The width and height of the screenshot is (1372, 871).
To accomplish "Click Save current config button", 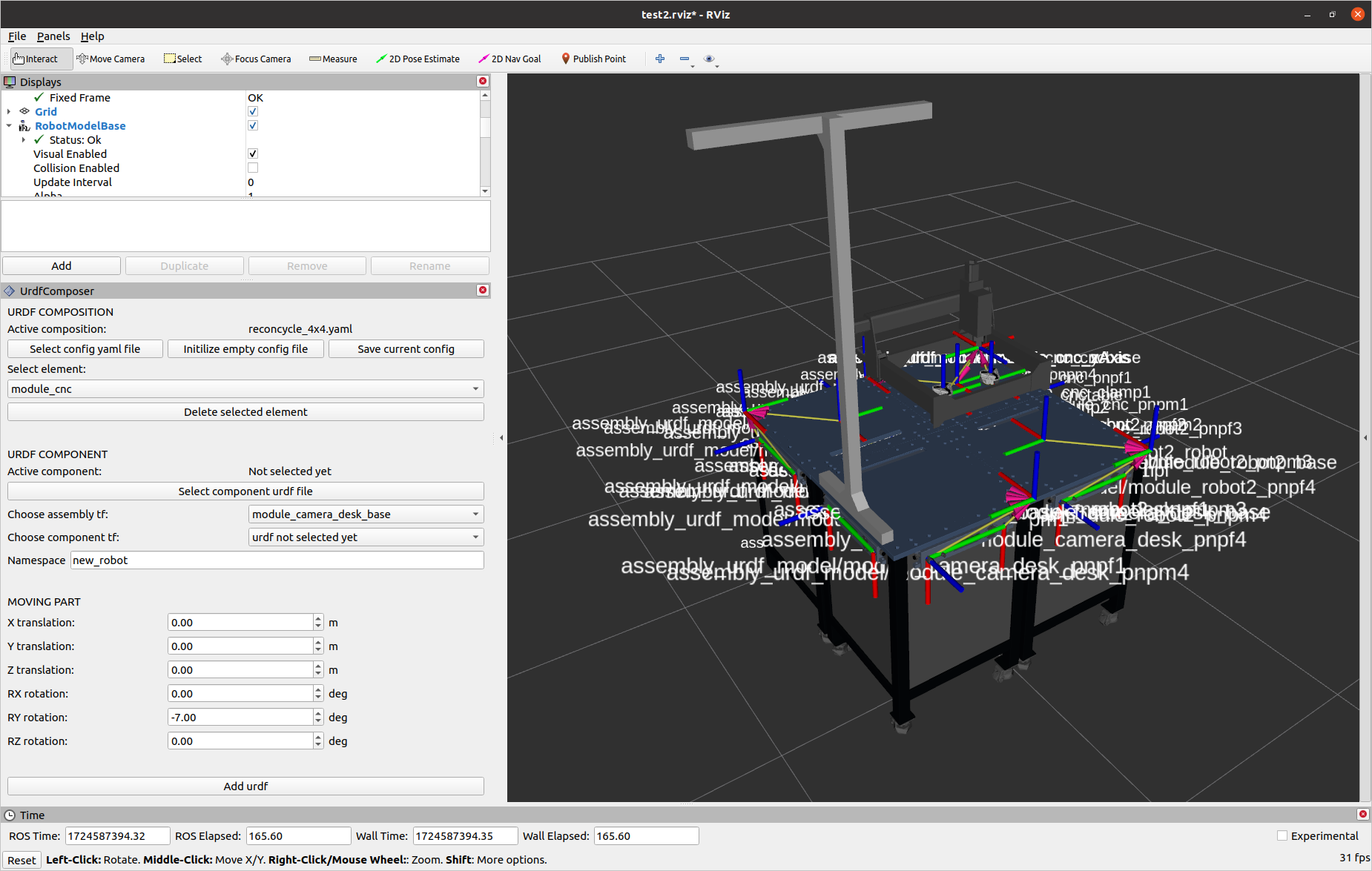I will [x=406, y=348].
